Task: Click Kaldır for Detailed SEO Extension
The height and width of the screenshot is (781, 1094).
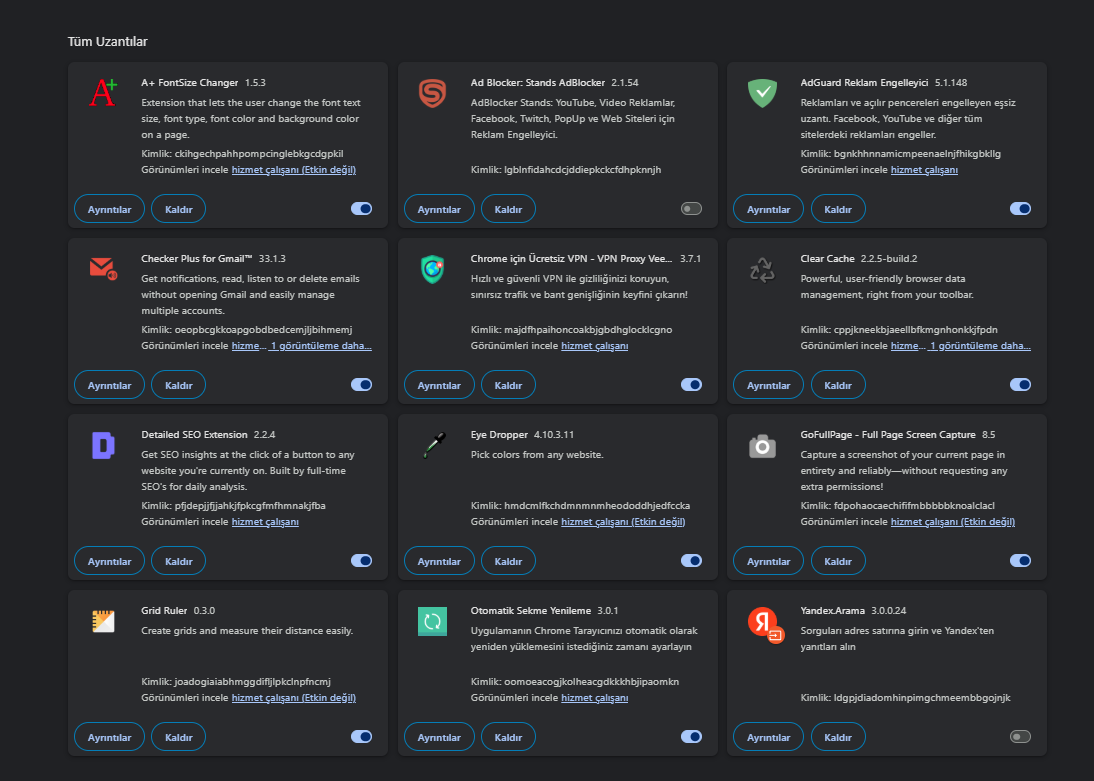Action: click(x=179, y=560)
